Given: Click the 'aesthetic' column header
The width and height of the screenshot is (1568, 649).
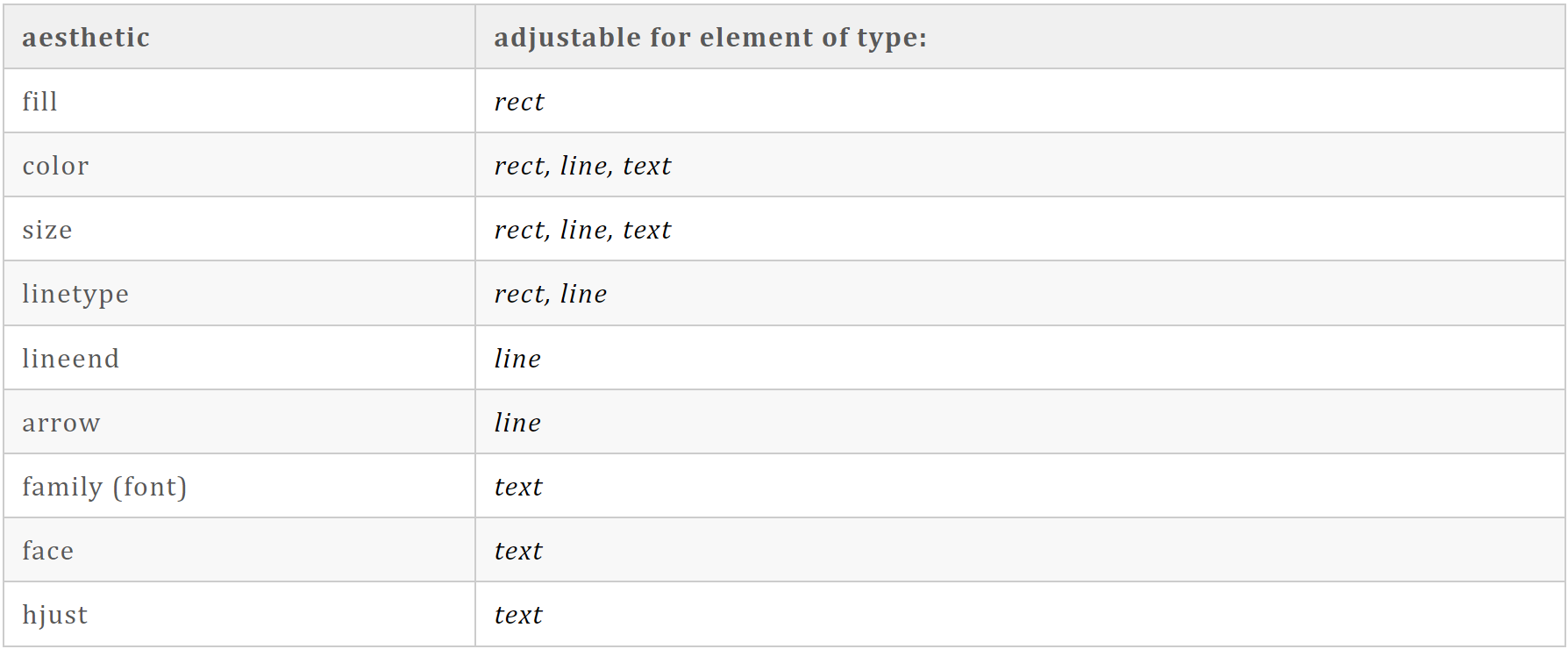Looking at the screenshot, I should coord(239,37).
